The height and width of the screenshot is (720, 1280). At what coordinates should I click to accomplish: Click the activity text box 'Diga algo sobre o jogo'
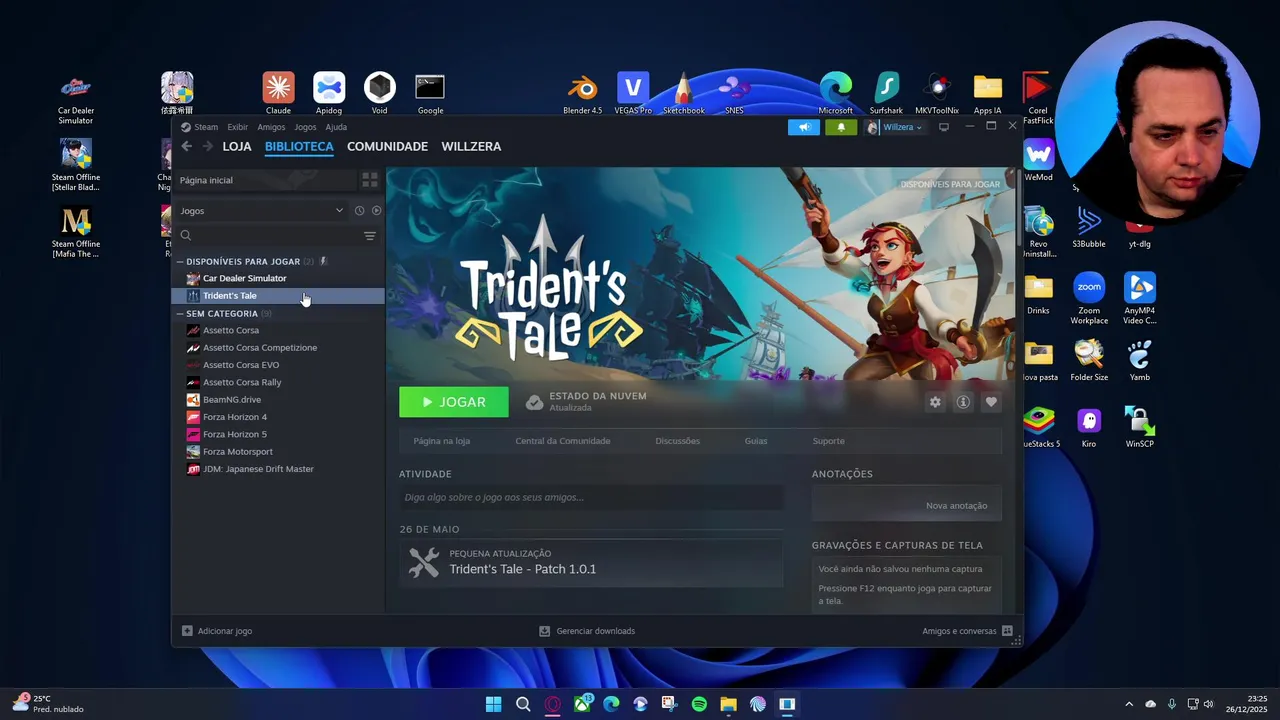591,497
